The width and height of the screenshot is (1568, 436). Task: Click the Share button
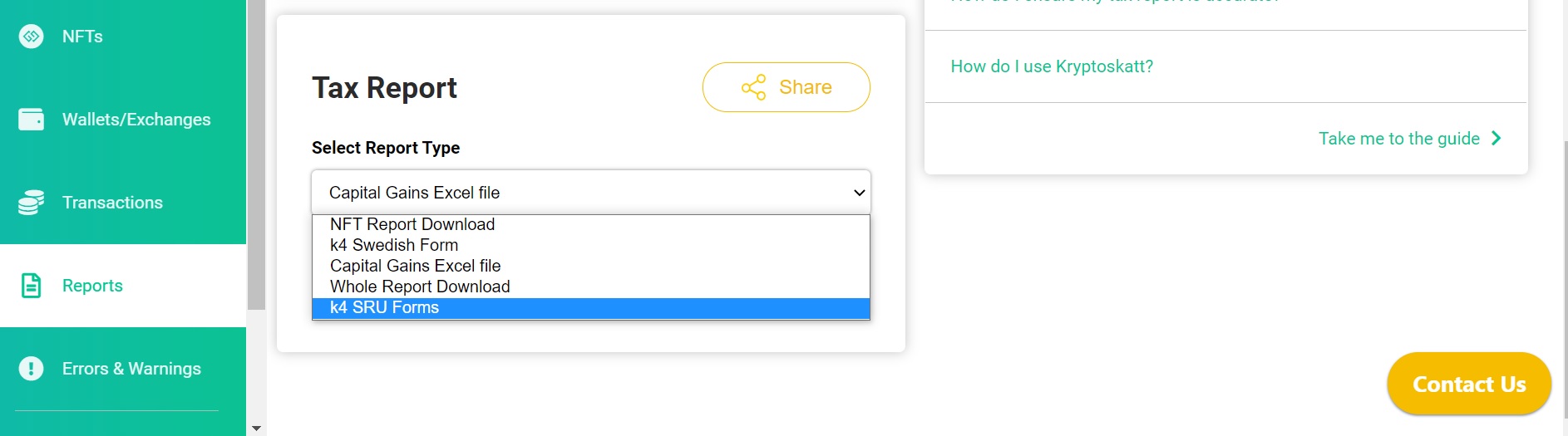click(786, 87)
